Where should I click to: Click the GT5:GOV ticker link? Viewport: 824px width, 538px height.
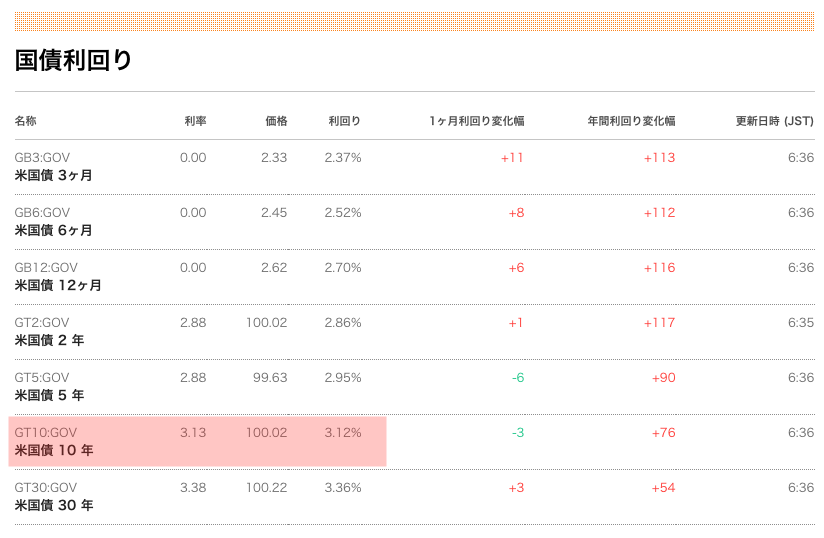(x=42, y=378)
